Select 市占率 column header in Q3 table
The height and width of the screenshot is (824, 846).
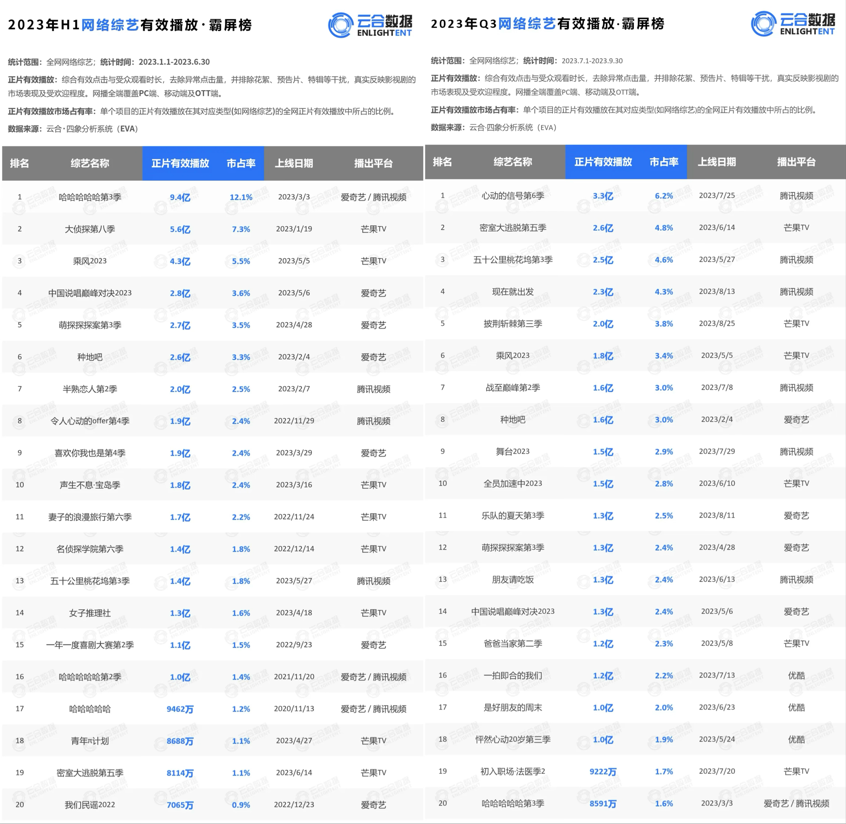pyautogui.click(x=664, y=162)
